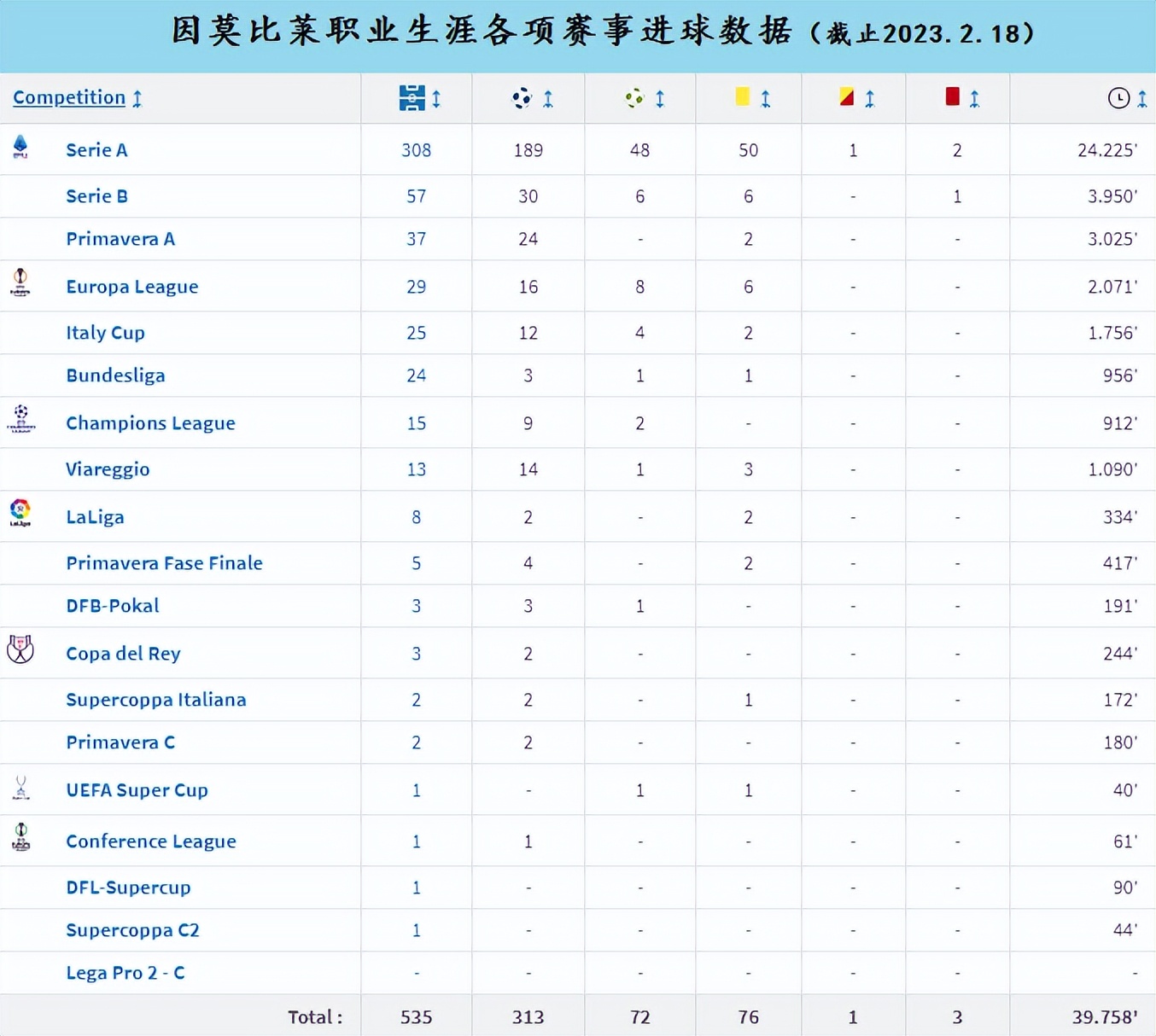
Task: Click Viareggio goals value 14
Action: (528, 469)
